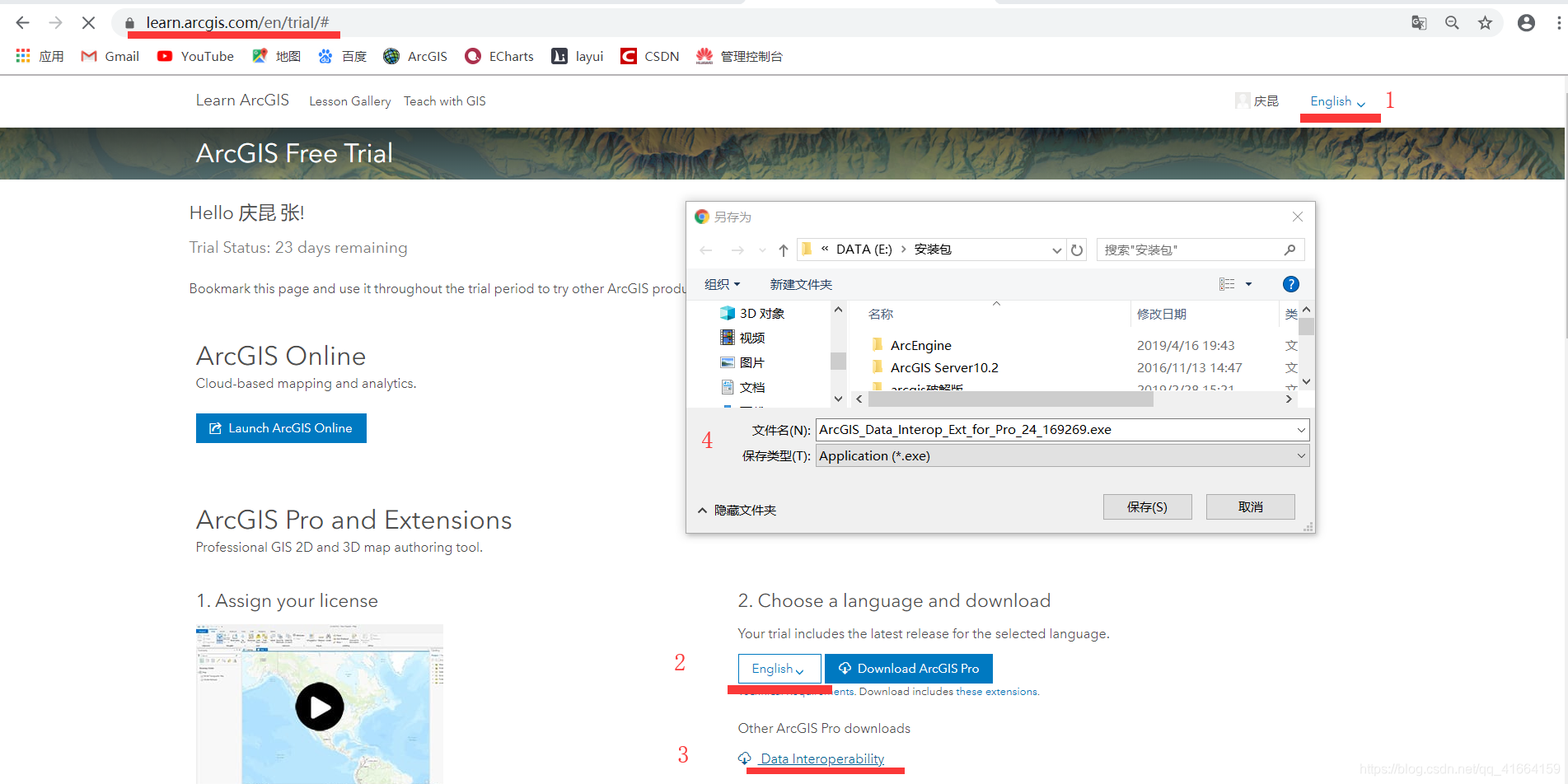Click the browser address bar URL
The image size is (1568, 784).
click(x=237, y=23)
